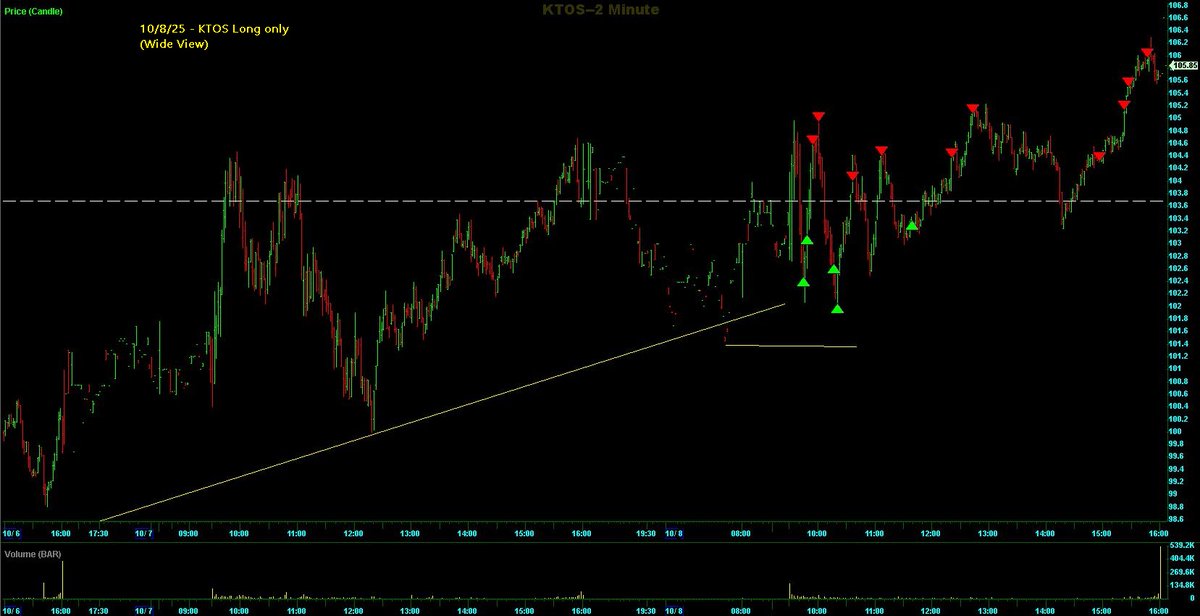
Task: Click the 539.2K volume axis label
Action: [x=1182, y=544]
